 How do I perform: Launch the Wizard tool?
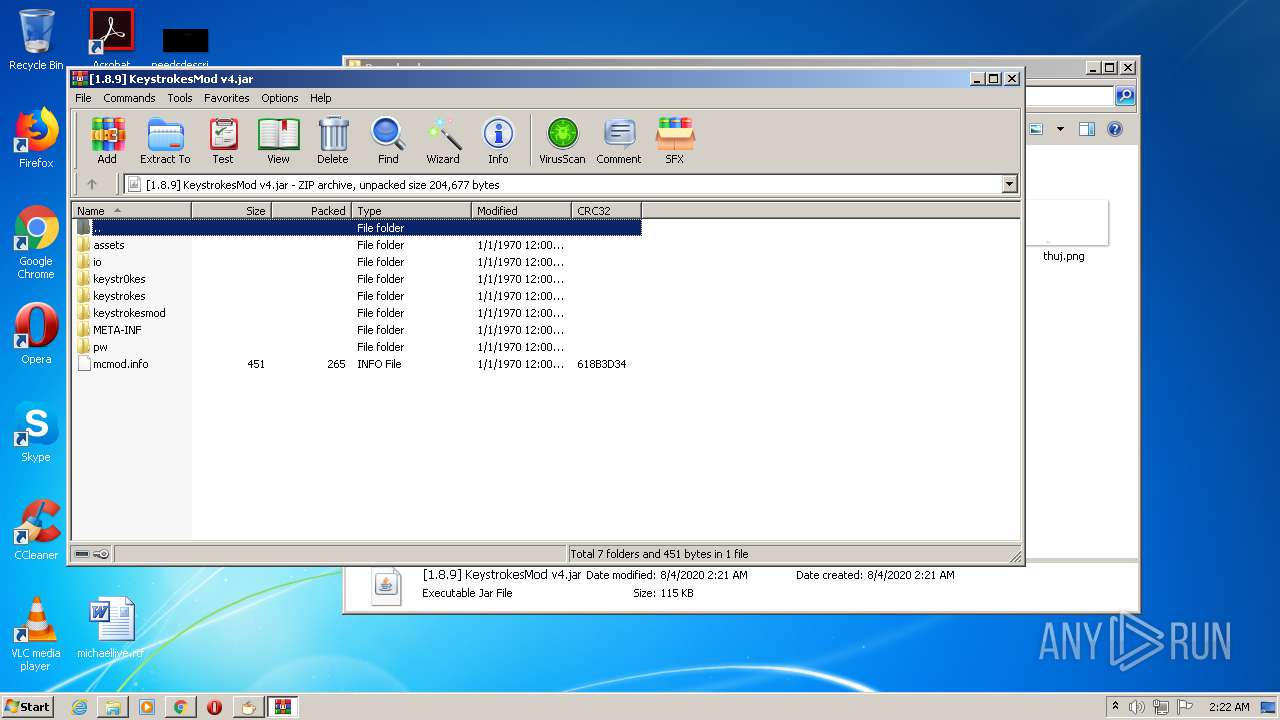(x=443, y=141)
